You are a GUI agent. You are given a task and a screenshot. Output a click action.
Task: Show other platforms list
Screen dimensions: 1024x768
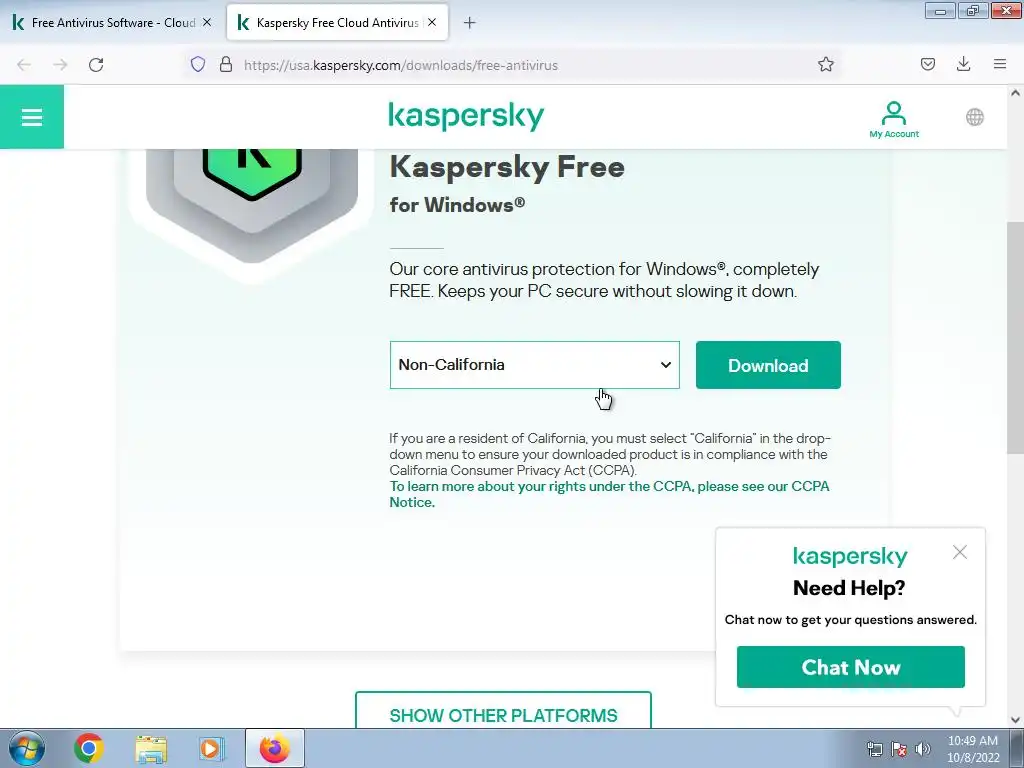point(503,712)
